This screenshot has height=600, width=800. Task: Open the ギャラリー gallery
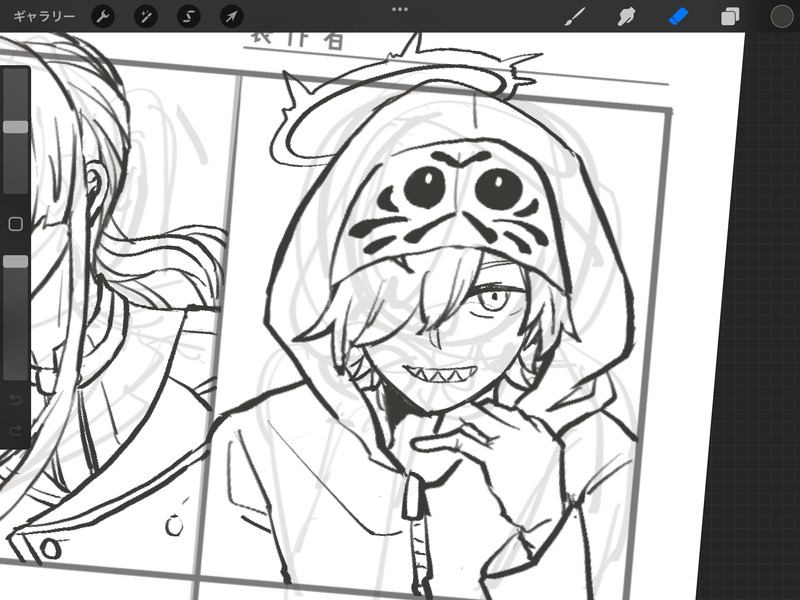[x=44, y=16]
